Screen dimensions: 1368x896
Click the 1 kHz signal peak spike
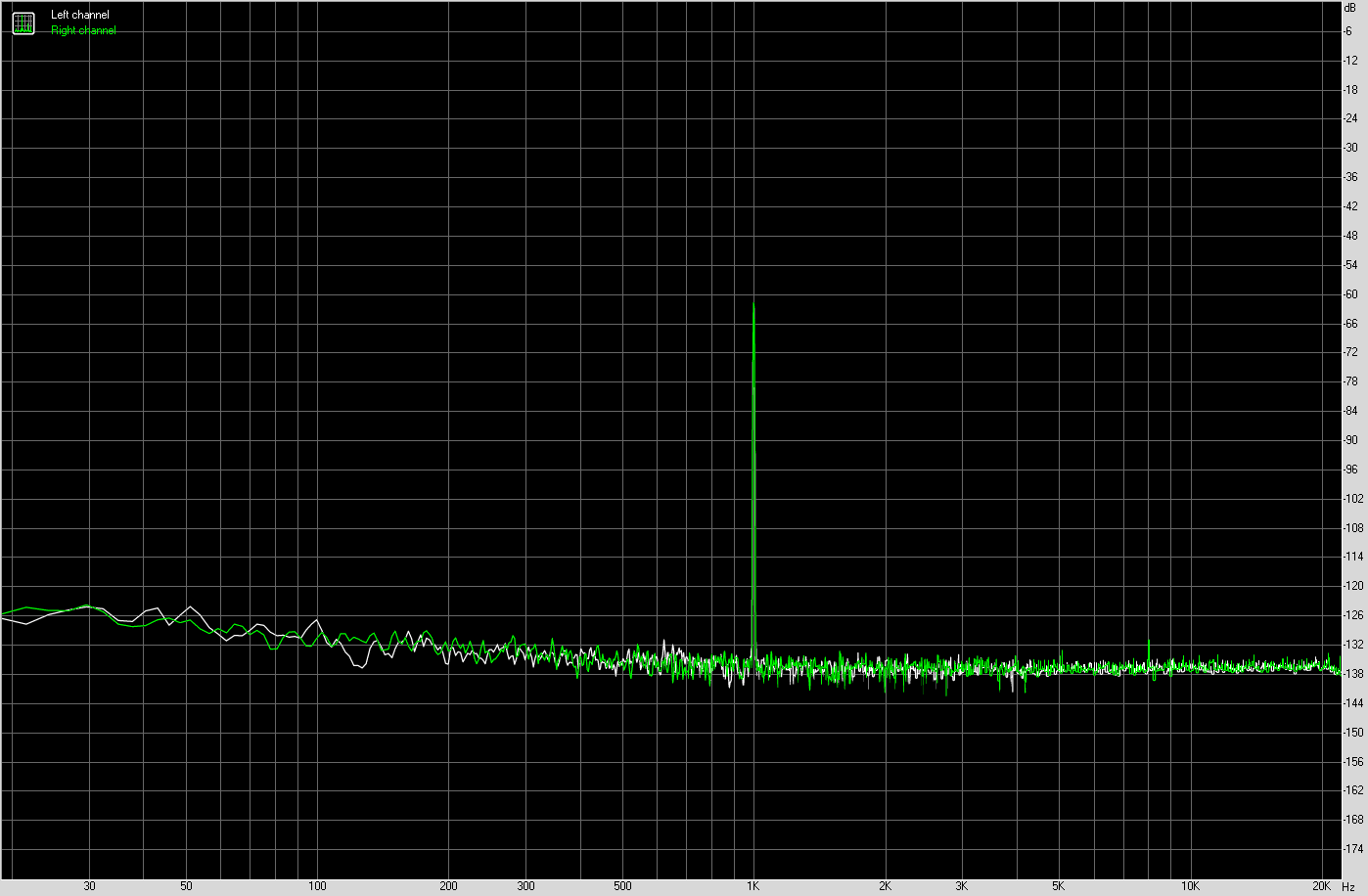753,479
